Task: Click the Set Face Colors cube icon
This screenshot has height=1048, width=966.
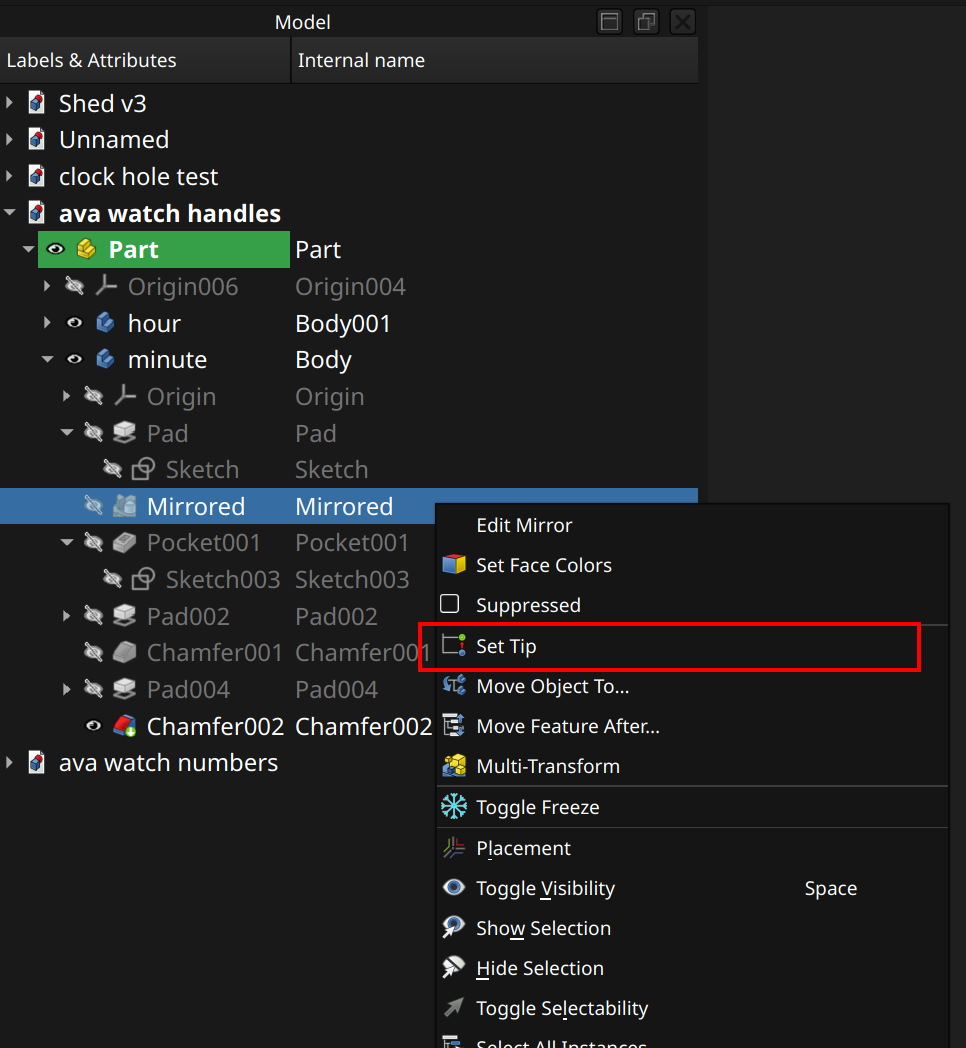Action: point(454,565)
